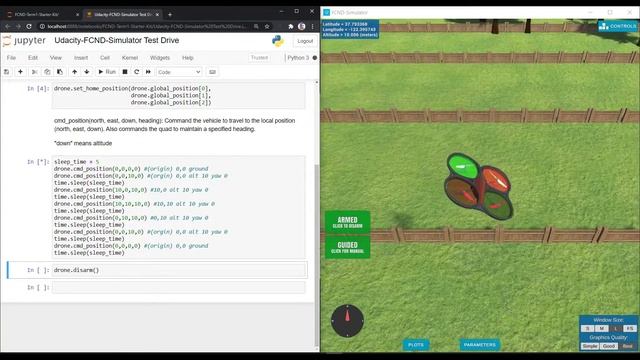Open CONTROLS panel in the simulator
Screen dimensions: 640x360
click(618, 26)
